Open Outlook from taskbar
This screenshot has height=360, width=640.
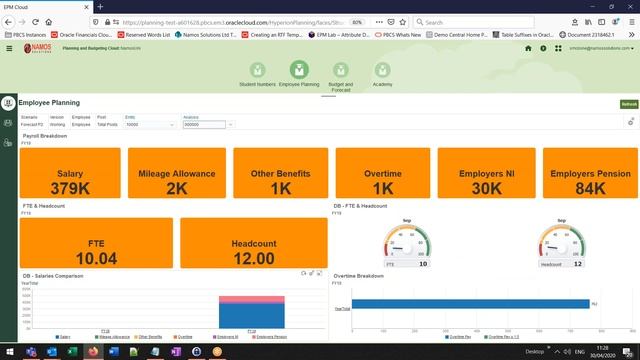pos(52,351)
